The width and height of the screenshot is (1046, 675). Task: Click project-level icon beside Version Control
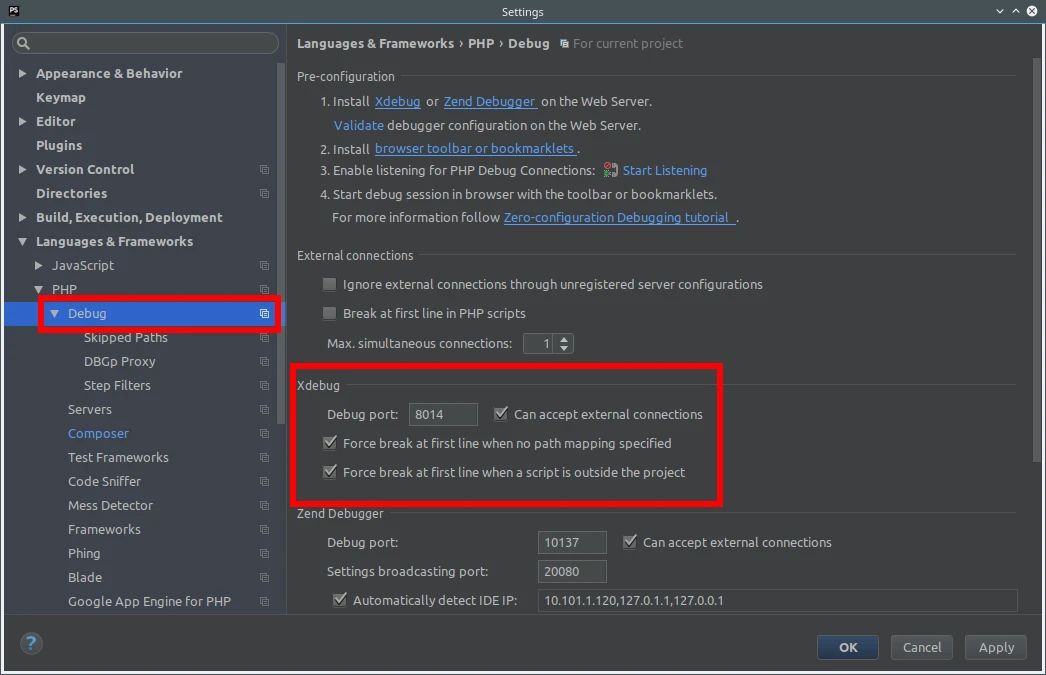pyautogui.click(x=264, y=170)
